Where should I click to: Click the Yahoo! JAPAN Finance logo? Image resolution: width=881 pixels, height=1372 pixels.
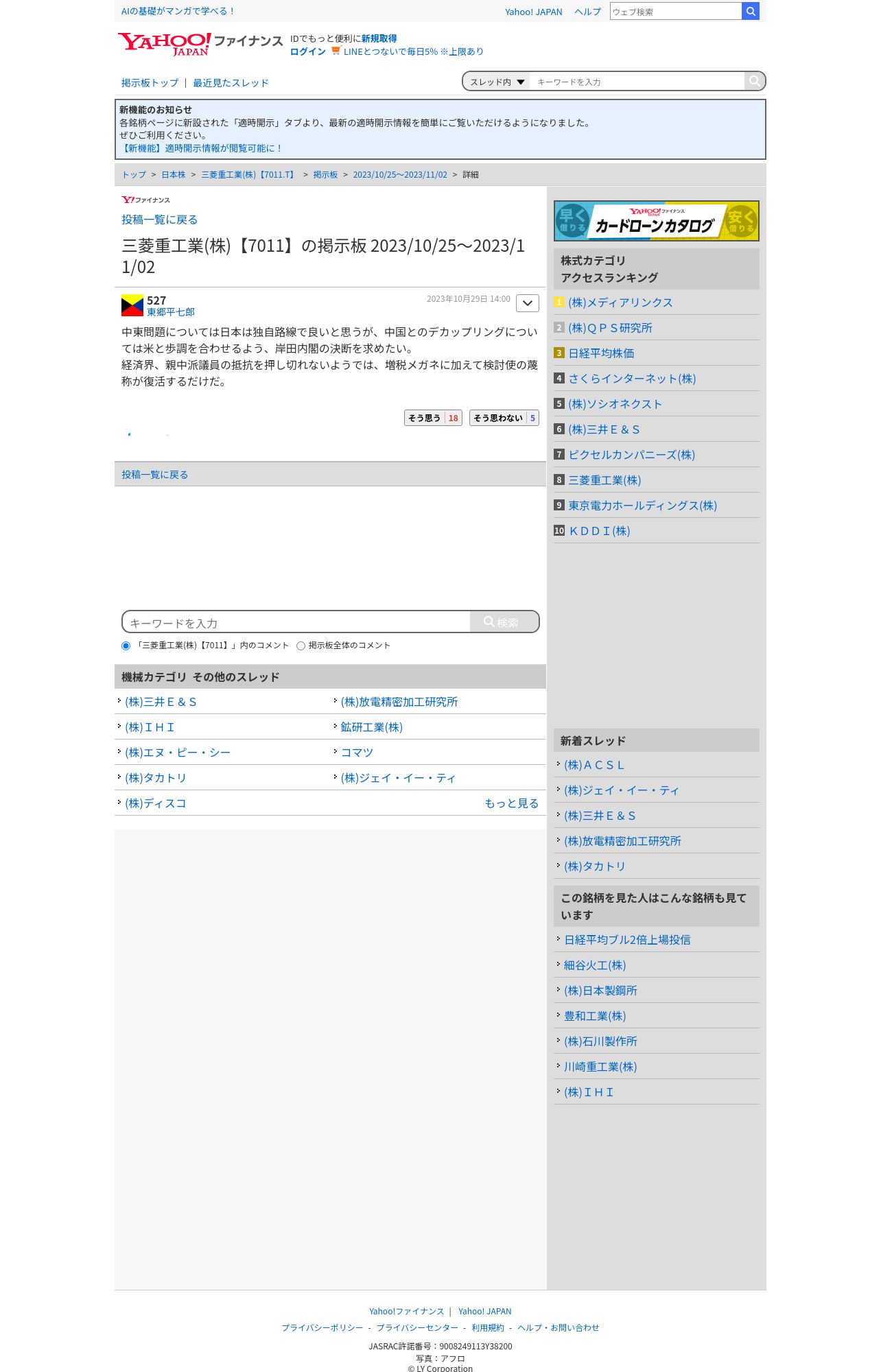(x=200, y=44)
